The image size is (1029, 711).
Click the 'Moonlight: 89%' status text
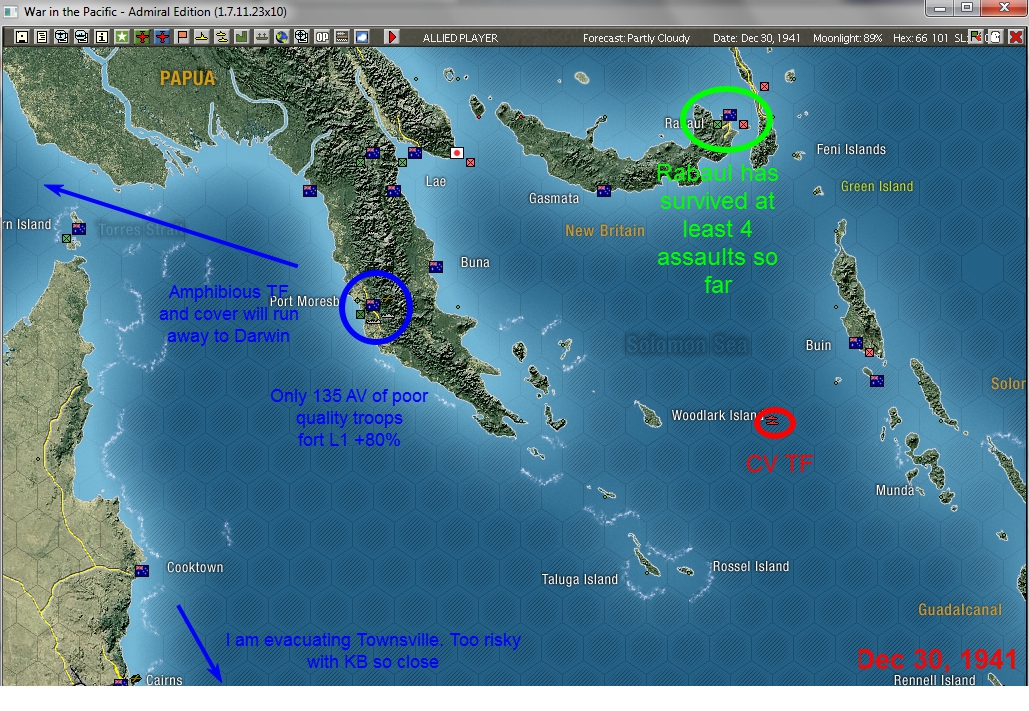(847, 38)
